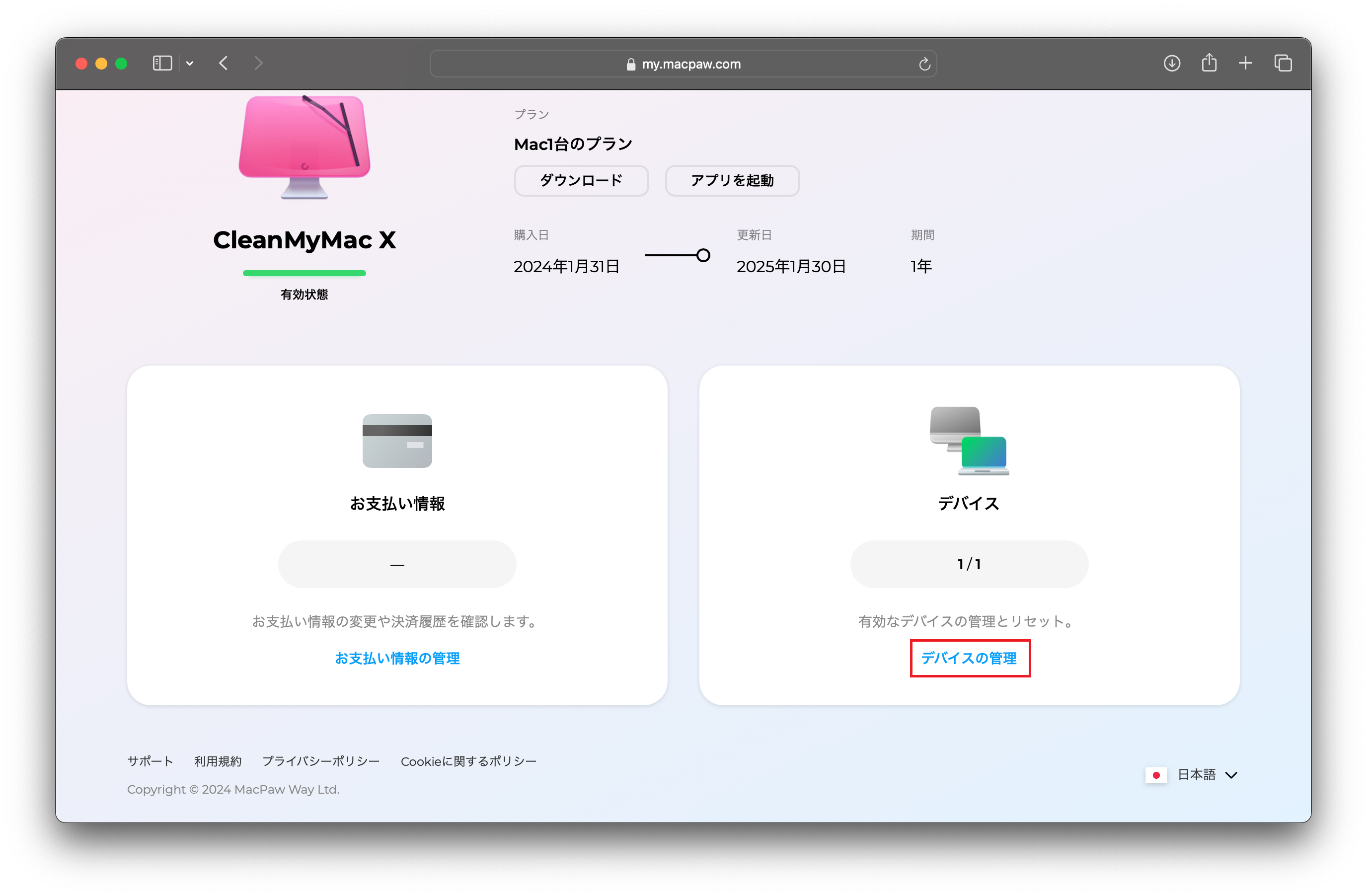Toggle the Safari sidebar button

(162, 63)
